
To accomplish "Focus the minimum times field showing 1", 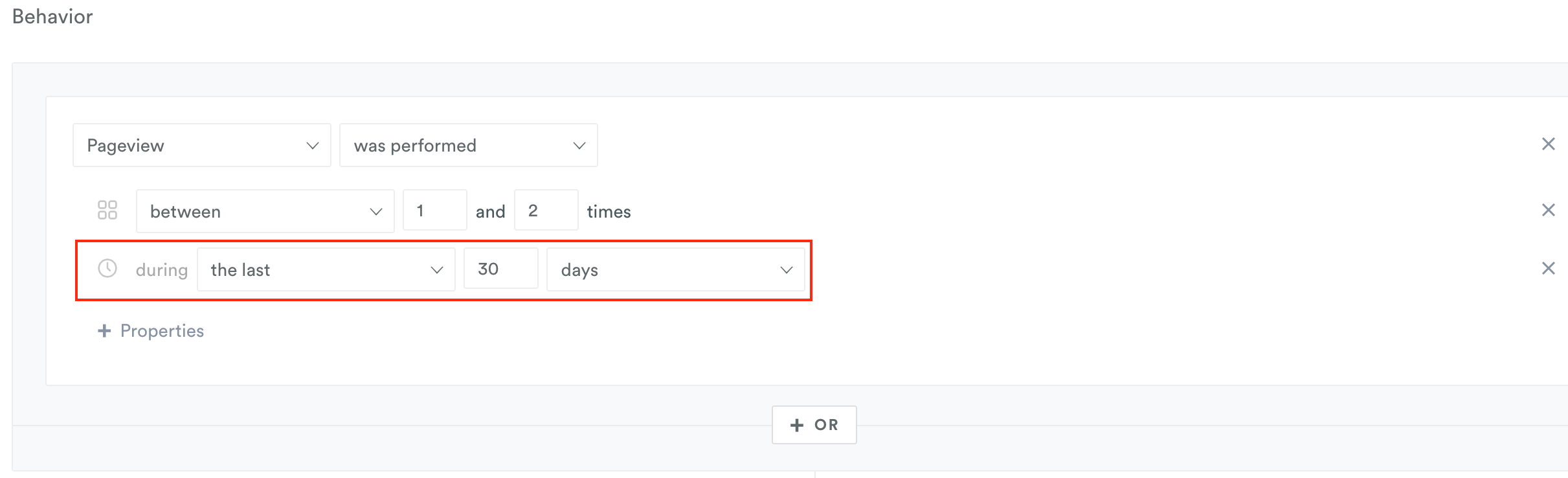I will 435,210.
